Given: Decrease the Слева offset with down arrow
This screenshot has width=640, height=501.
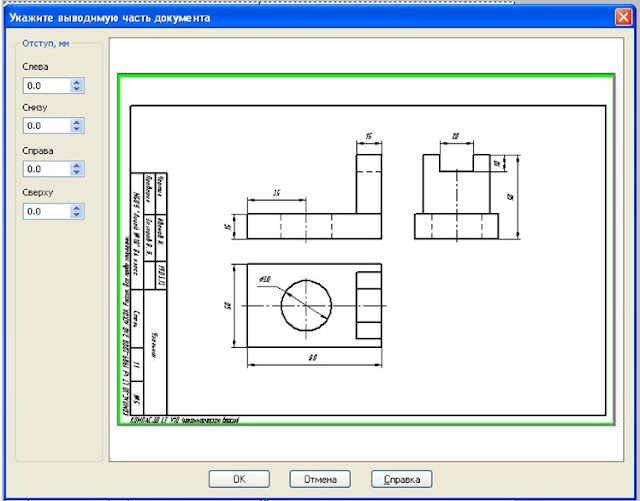Looking at the screenshot, I should [77, 89].
